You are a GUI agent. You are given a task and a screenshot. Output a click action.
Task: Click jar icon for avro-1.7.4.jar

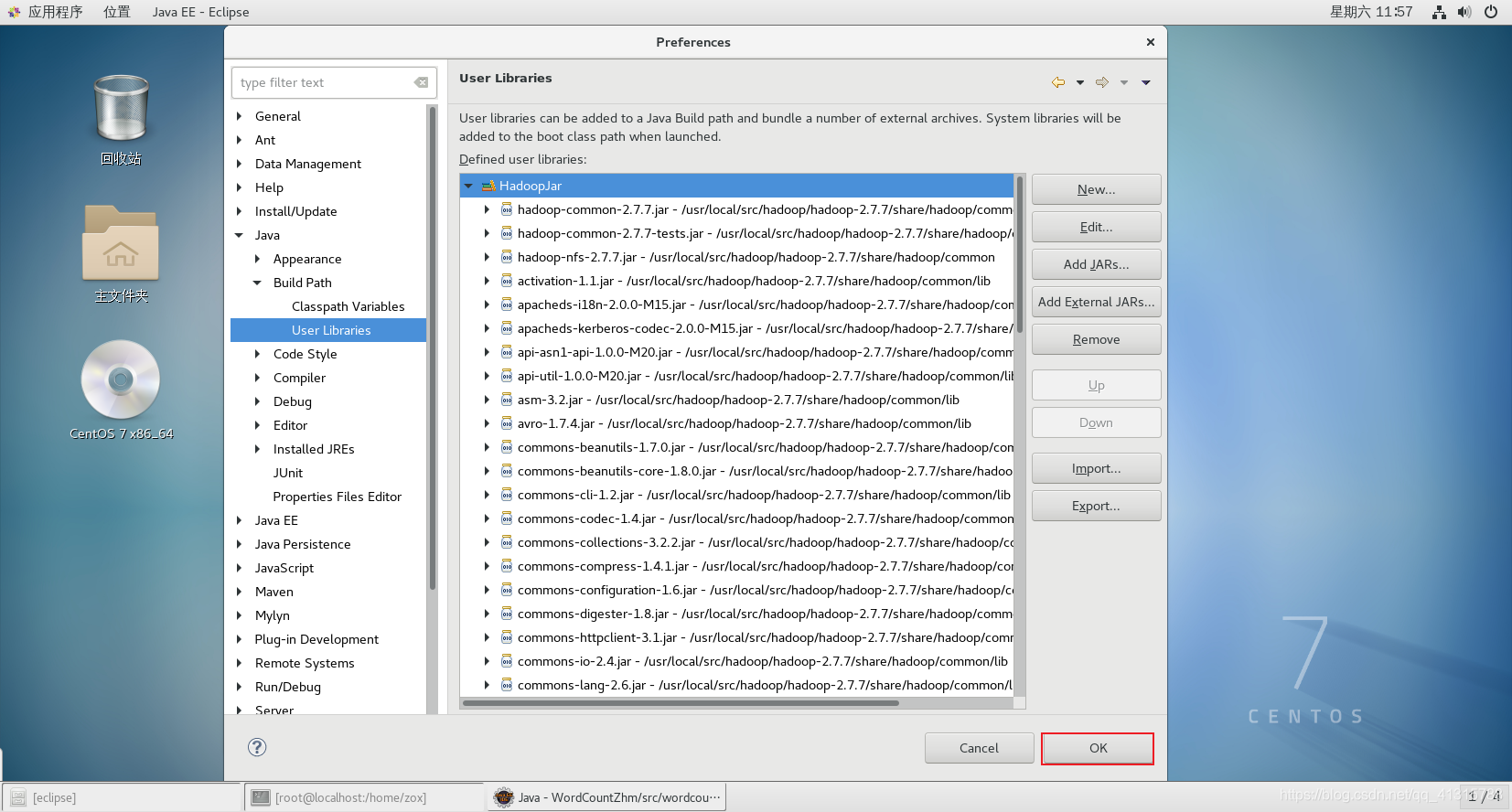click(x=507, y=423)
